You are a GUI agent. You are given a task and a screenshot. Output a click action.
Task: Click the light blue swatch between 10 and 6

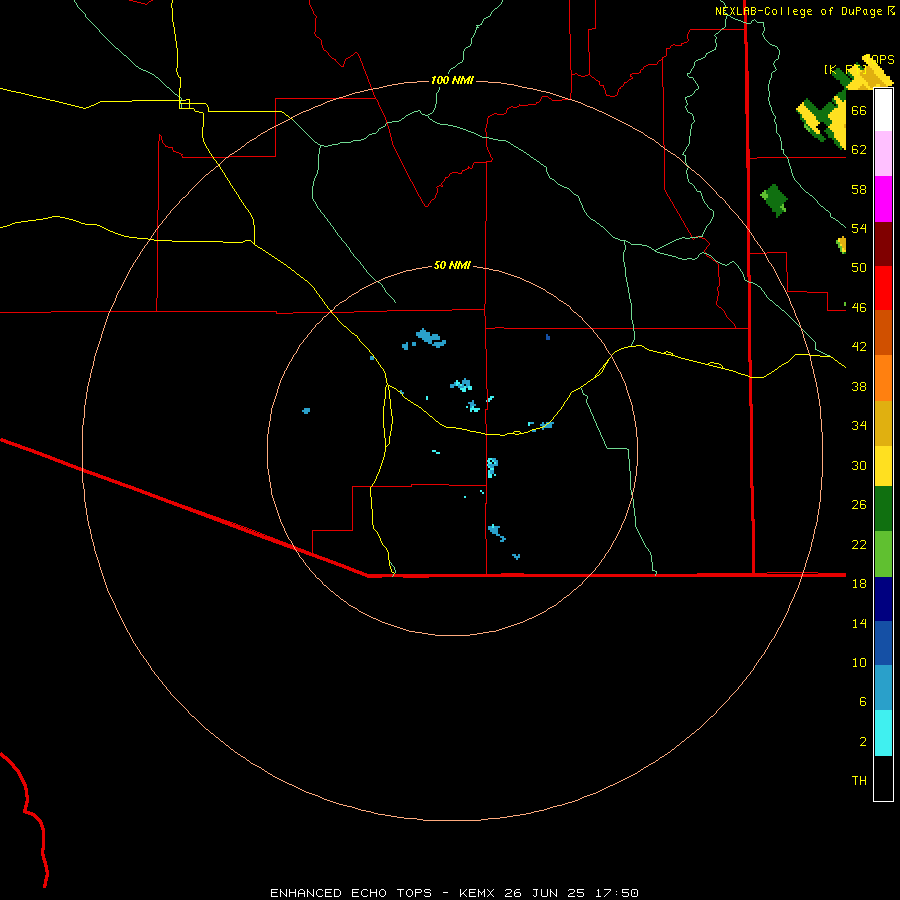(883, 688)
